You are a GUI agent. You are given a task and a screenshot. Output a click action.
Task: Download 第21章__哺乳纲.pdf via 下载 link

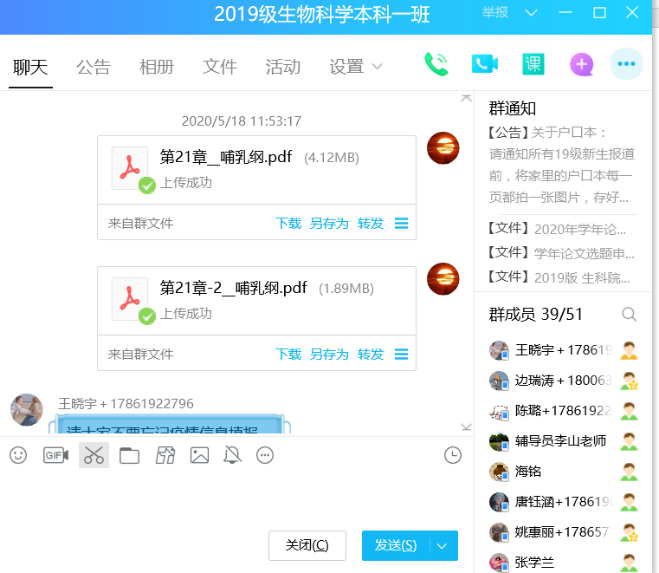click(288, 224)
